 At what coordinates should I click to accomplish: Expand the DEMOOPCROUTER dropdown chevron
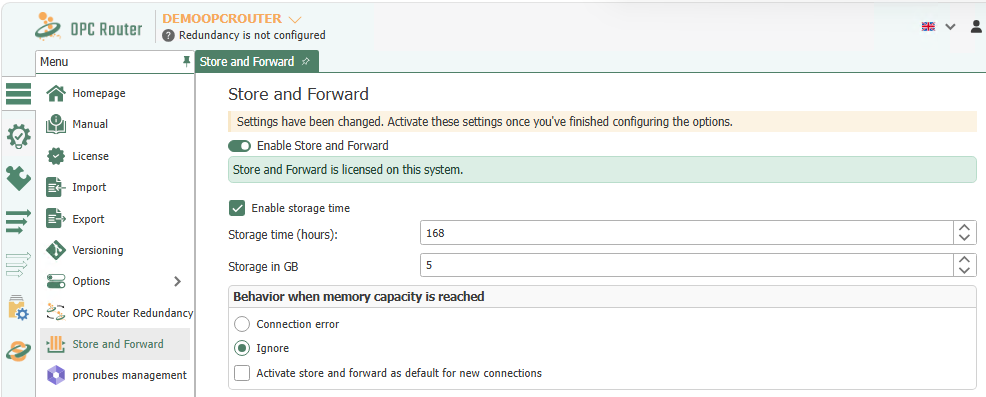click(x=294, y=20)
